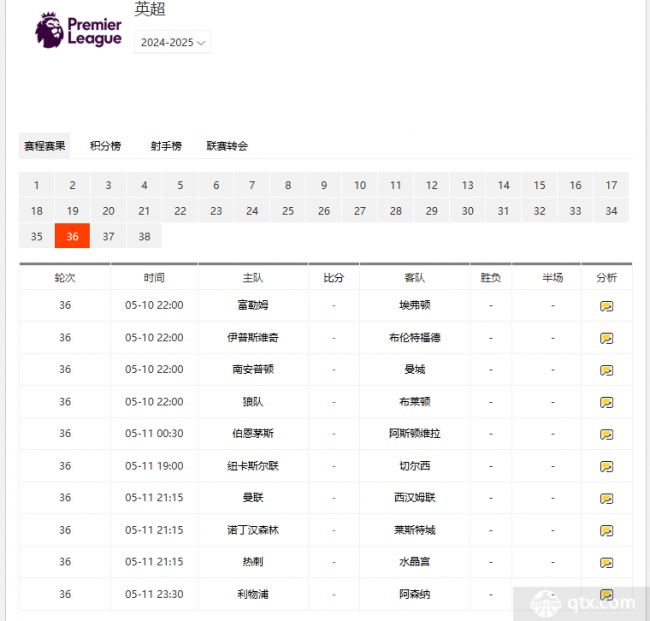Click away team 布伦特福德
The image size is (650, 621).
coord(415,337)
